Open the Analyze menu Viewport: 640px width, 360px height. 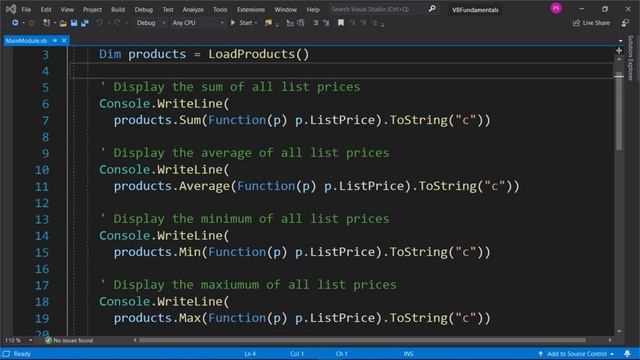193,9
